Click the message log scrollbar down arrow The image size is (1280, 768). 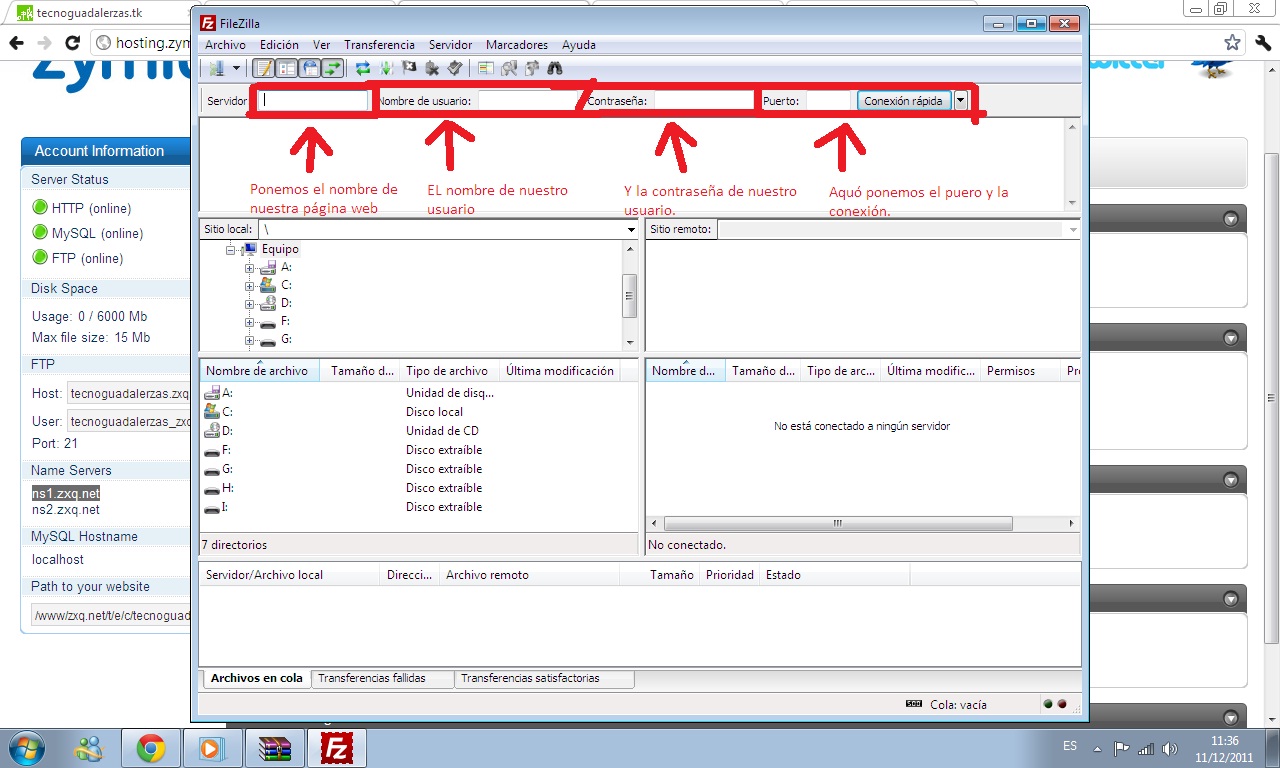(1073, 202)
